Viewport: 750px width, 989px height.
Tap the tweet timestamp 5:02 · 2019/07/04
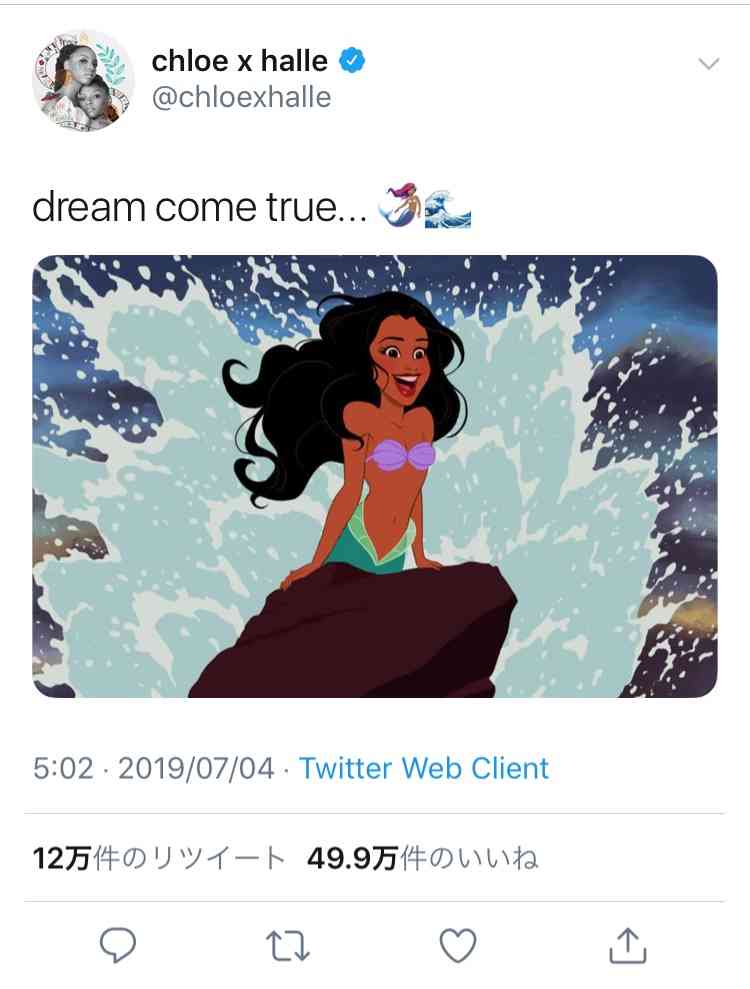153,768
